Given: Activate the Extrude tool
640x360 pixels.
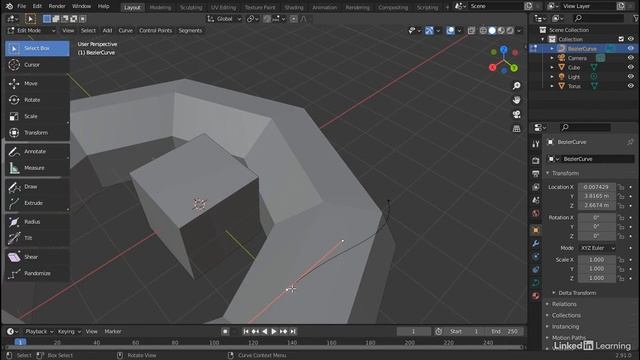Looking at the screenshot, I should [x=37, y=203].
